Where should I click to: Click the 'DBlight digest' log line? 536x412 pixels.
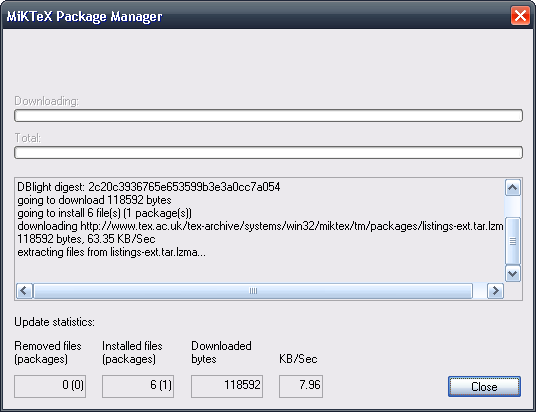coord(149,187)
